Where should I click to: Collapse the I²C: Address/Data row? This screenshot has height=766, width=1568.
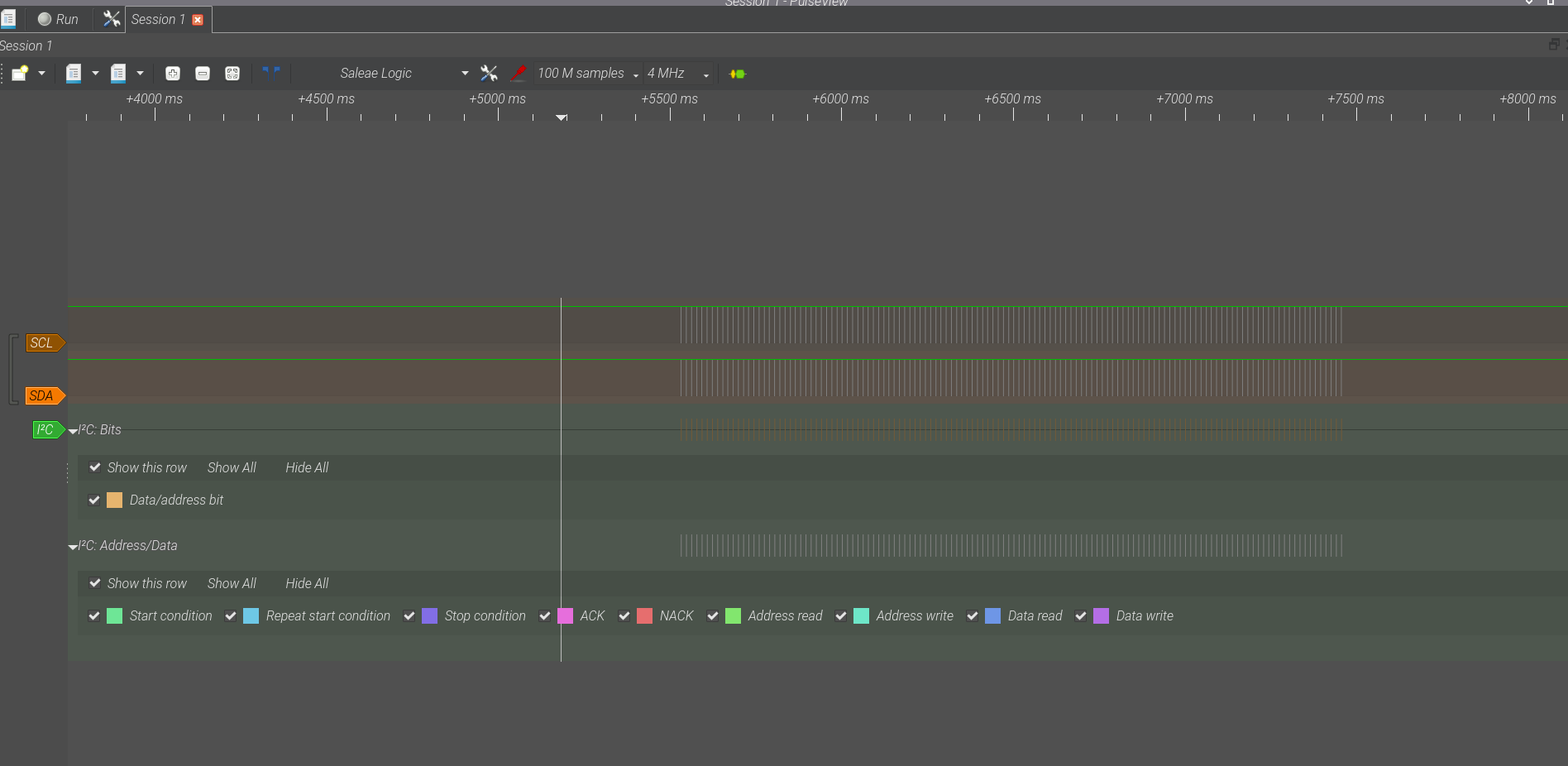click(x=73, y=547)
